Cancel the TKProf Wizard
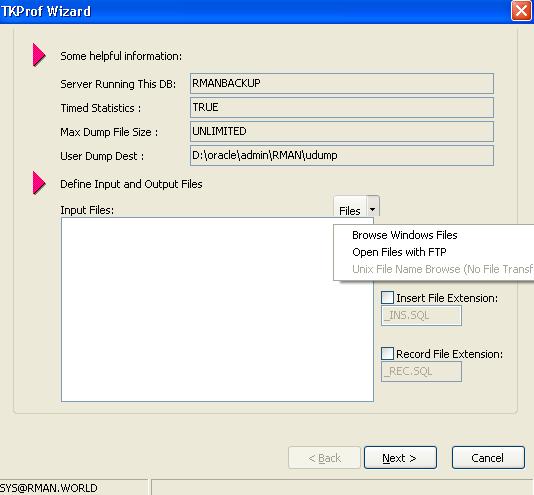The width and height of the screenshot is (534, 495). pyautogui.click(x=488, y=458)
